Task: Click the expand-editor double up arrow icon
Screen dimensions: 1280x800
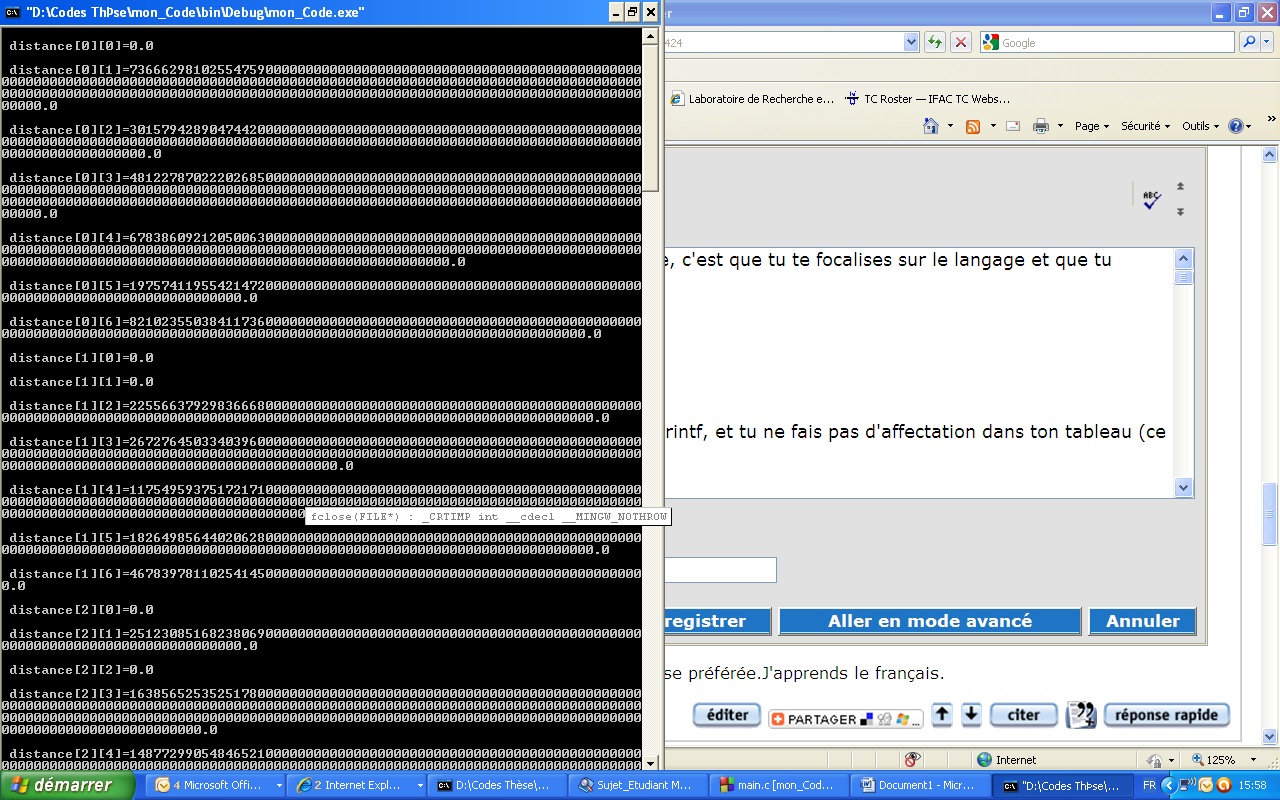Action: coord(1180,187)
